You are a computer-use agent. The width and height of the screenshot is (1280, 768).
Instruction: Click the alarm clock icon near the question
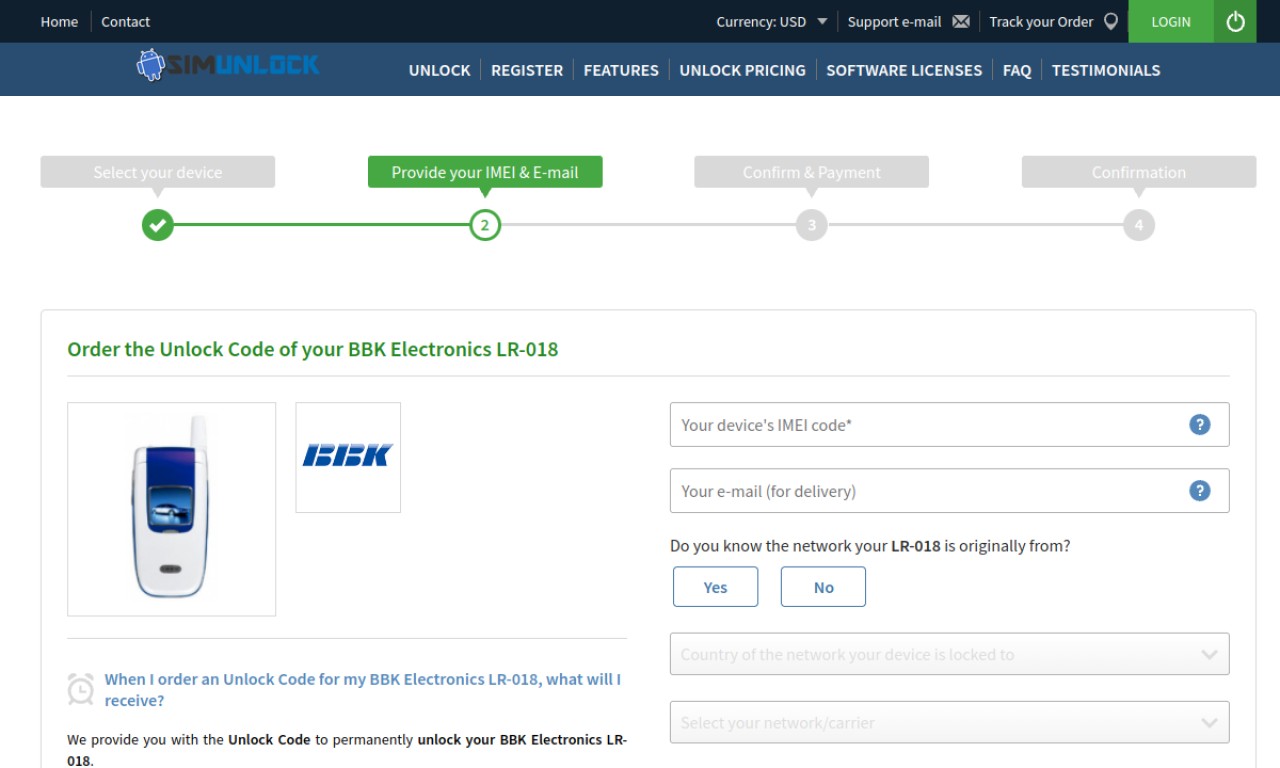(81, 689)
